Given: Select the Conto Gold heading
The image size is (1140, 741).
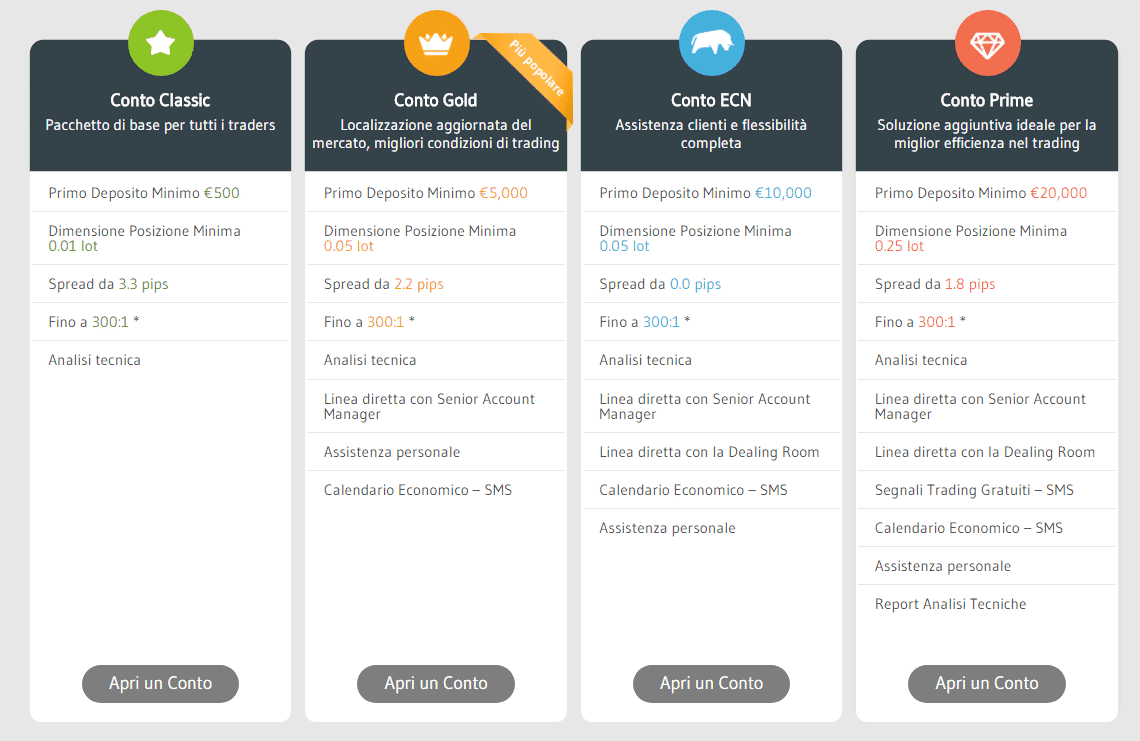Looking at the screenshot, I should tap(436, 100).
